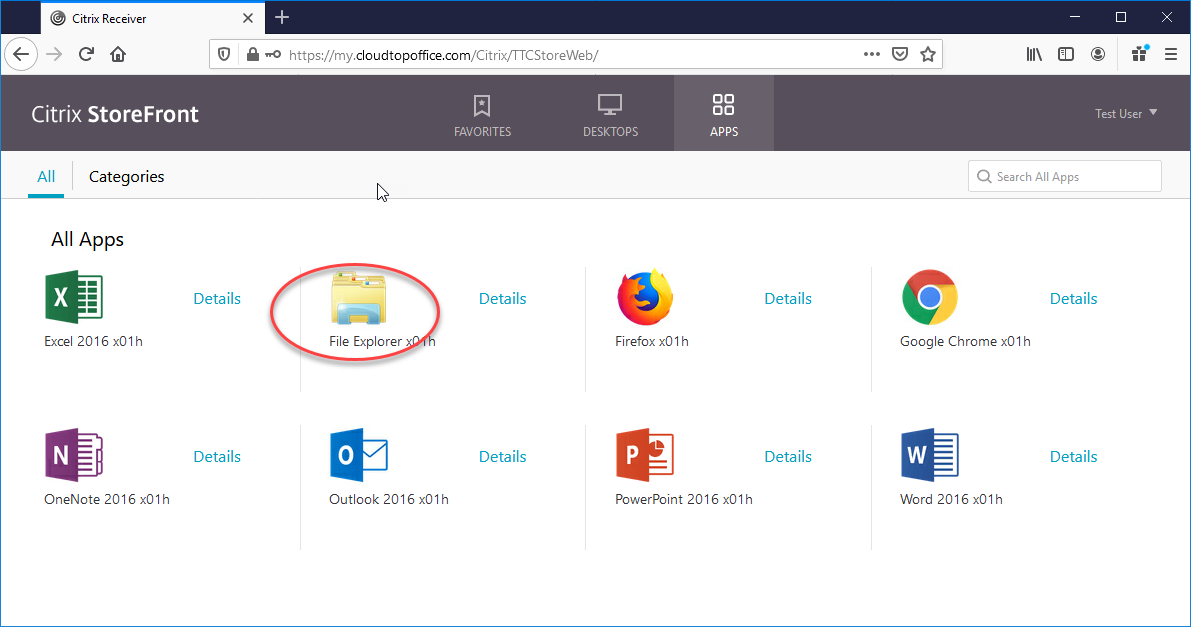The image size is (1191, 627).
Task: View site security via the padlock icon
Action: pos(253,55)
